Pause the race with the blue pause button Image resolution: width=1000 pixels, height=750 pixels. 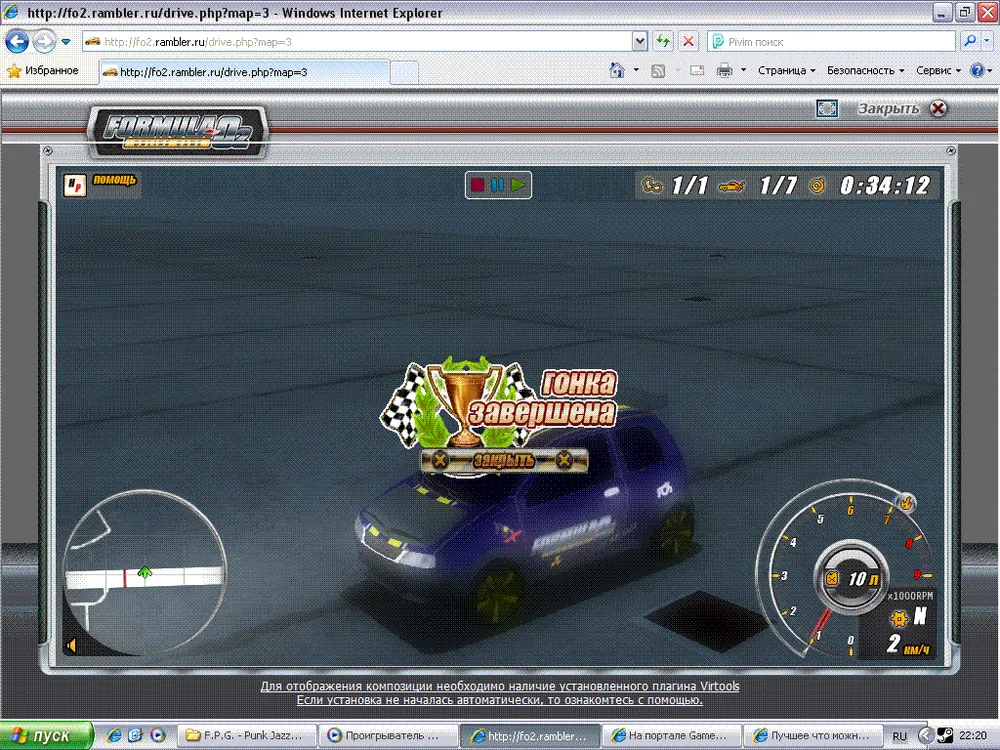498,185
